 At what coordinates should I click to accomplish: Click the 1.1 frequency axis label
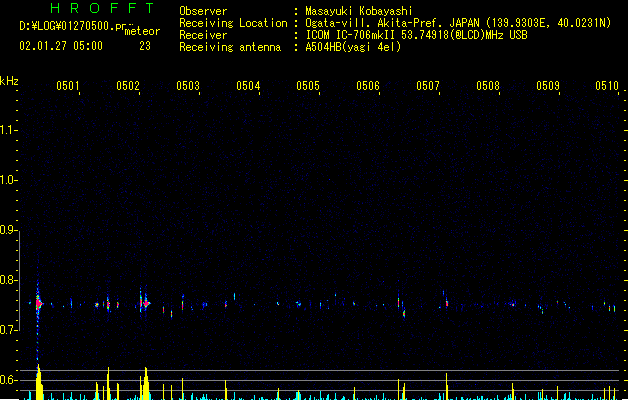(7, 130)
